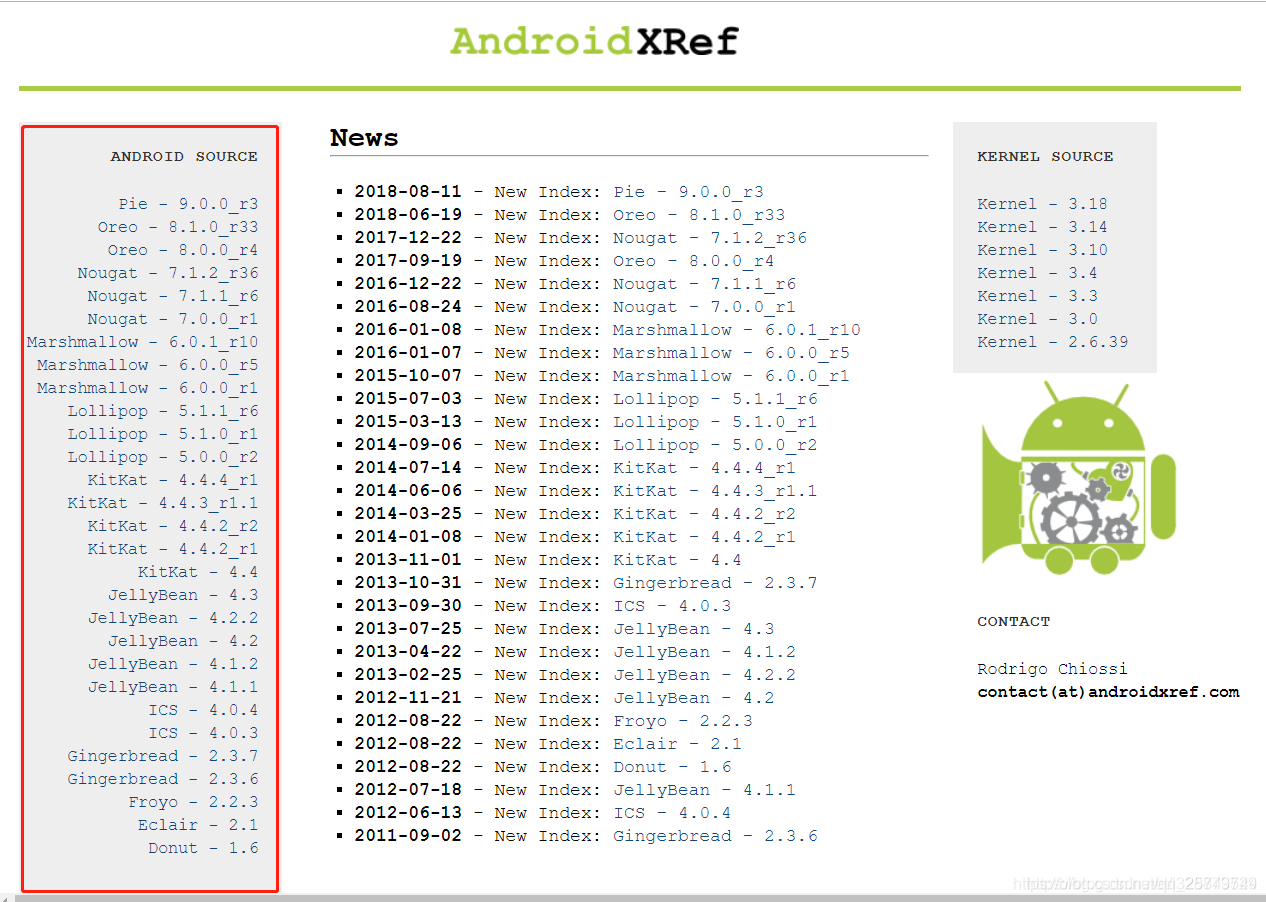The image size is (1266, 902).
Task: Open ICS - 4.0.3 in the sidebar
Action: (x=203, y=733)
